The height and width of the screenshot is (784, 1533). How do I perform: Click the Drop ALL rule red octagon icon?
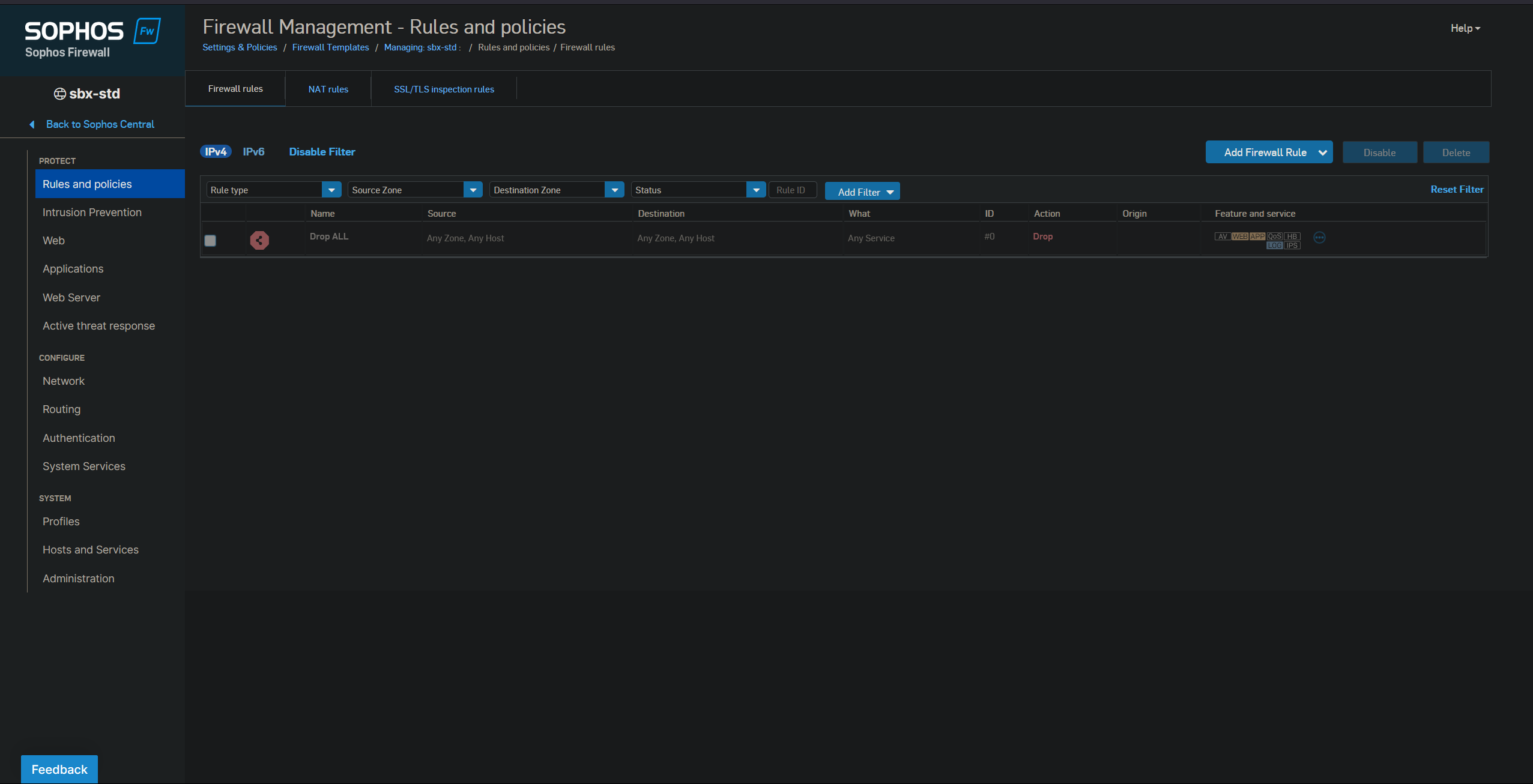tap(259, 240)
